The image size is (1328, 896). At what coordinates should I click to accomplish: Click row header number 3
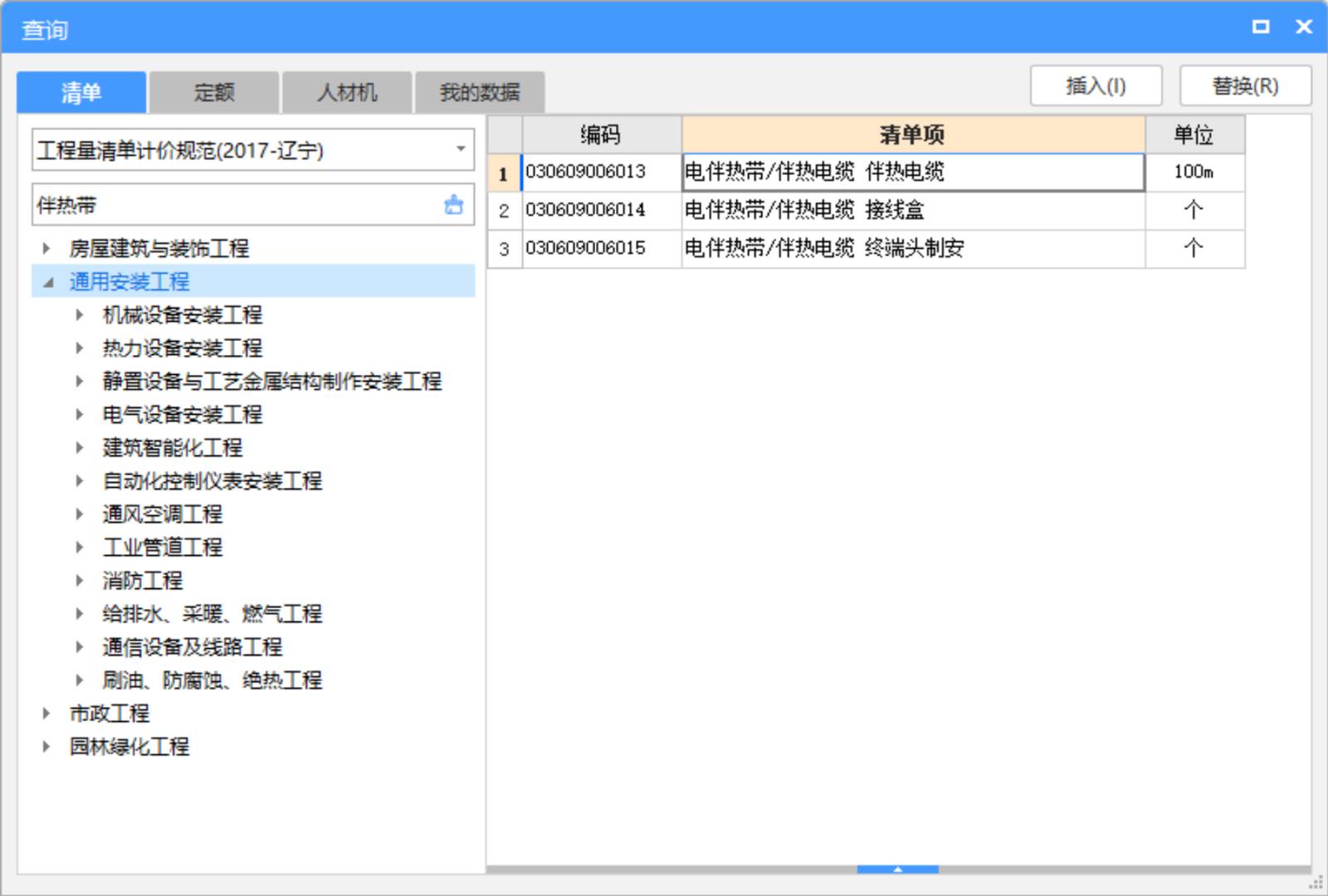click(504, 249)
